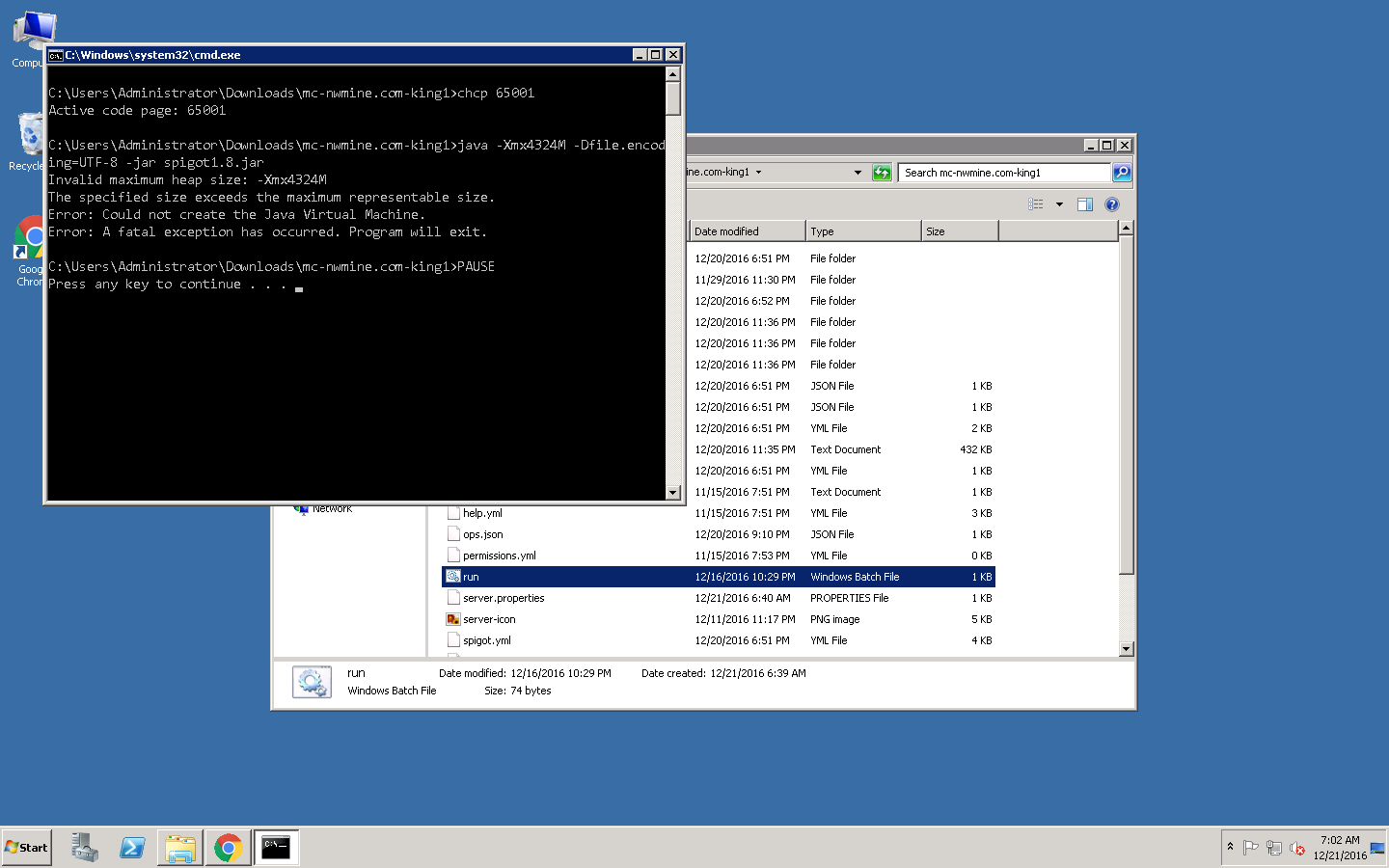
Task: Click the cmd window scroll down arrow
Action: click(673, 492)
